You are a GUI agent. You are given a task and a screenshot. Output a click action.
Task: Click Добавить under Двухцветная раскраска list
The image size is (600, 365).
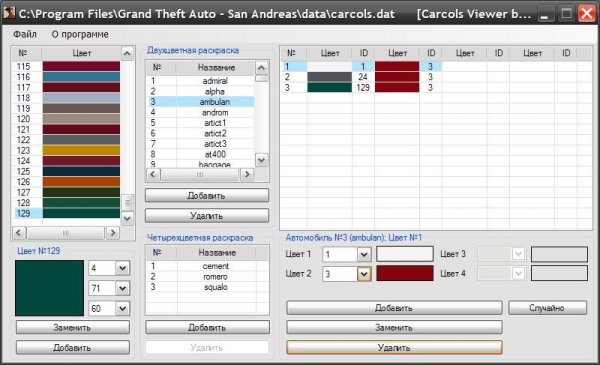(207, 196)
